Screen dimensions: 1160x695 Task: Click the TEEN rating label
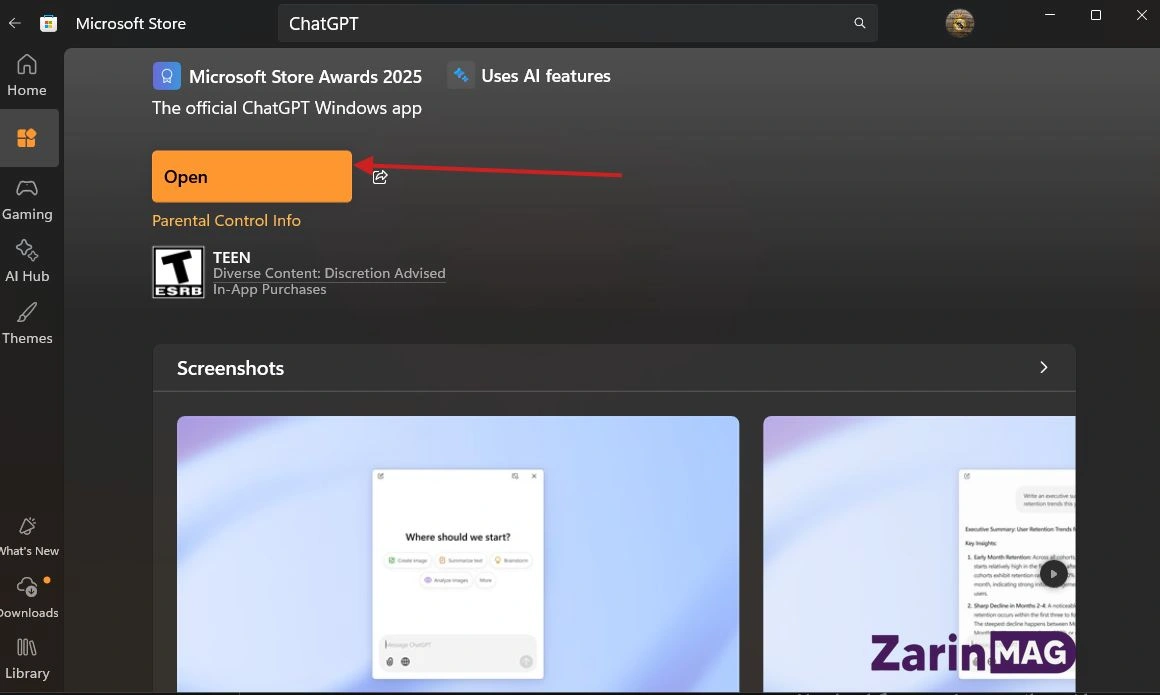(x=232, y=258)
